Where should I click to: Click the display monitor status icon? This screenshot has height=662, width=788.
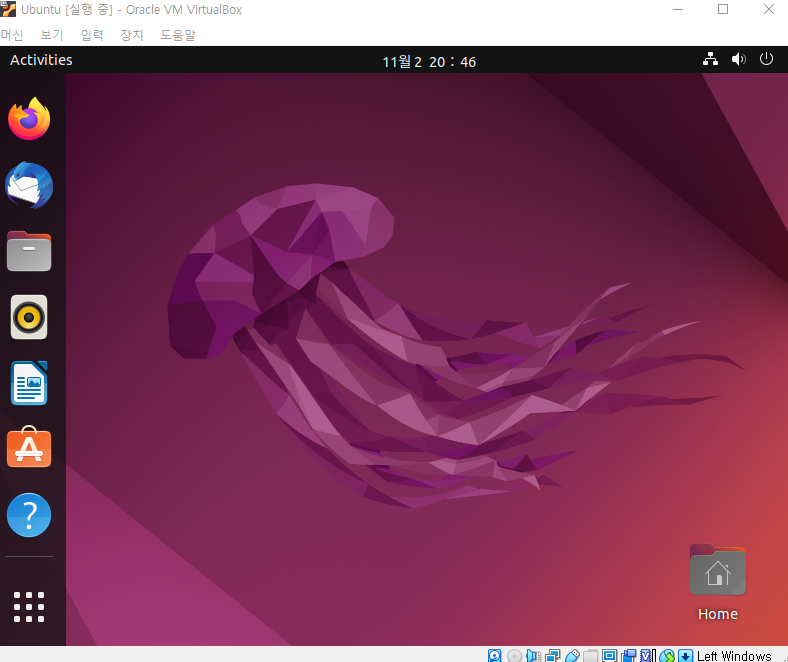point(610,655)
